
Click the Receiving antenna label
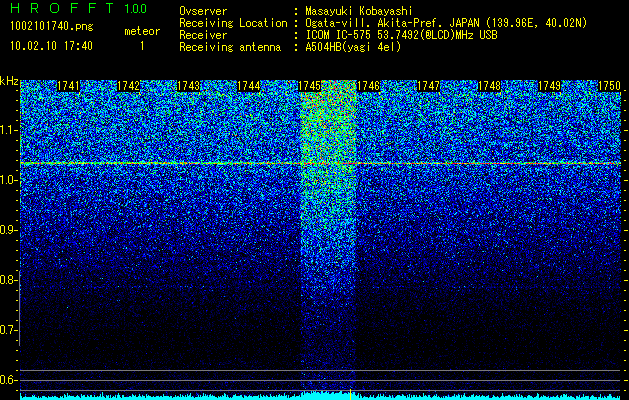230,47
